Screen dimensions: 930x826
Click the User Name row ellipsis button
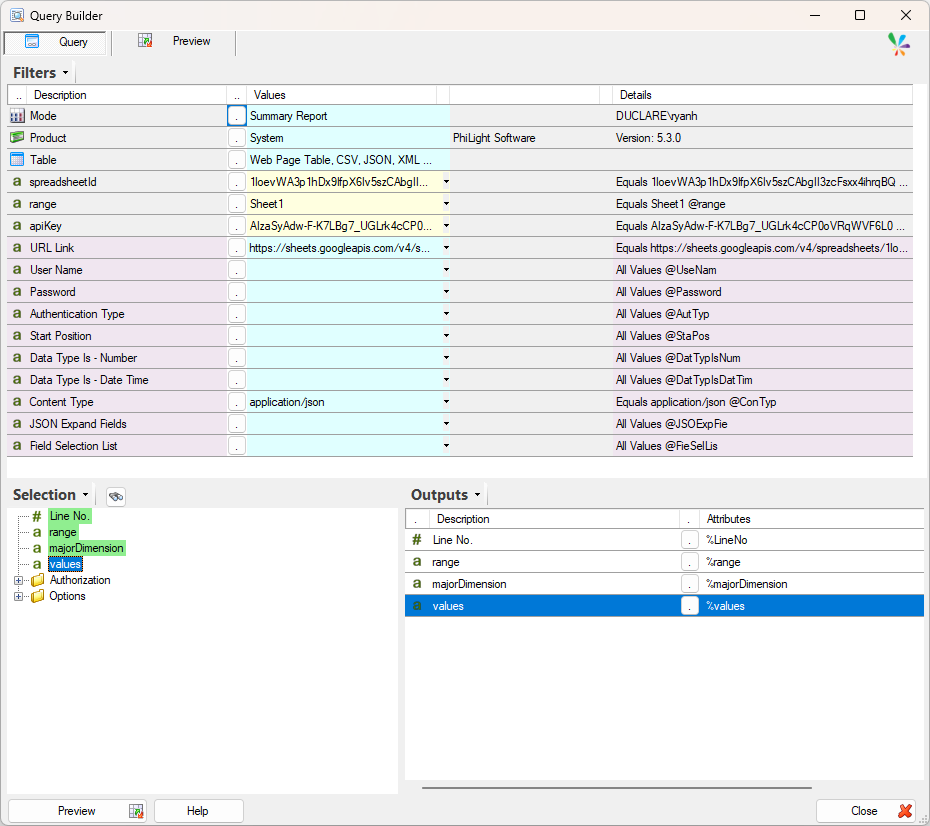click(237, 270)
